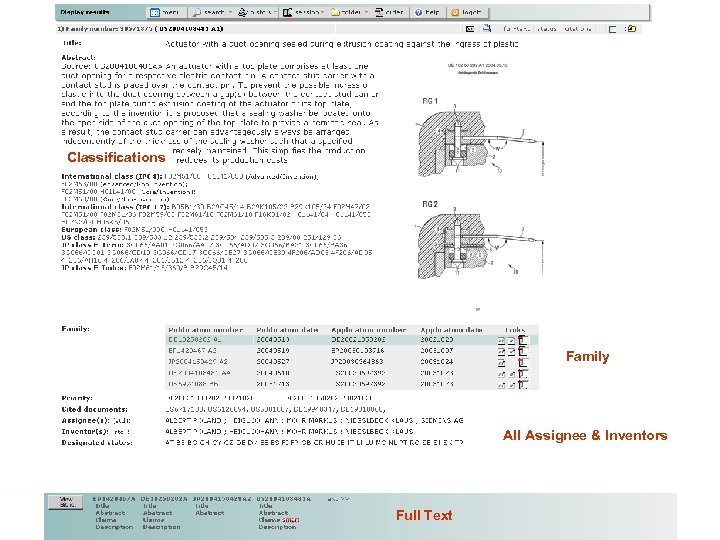Open Claims under the EP document
Screen dimensions: 720x540
coord(106,520)
